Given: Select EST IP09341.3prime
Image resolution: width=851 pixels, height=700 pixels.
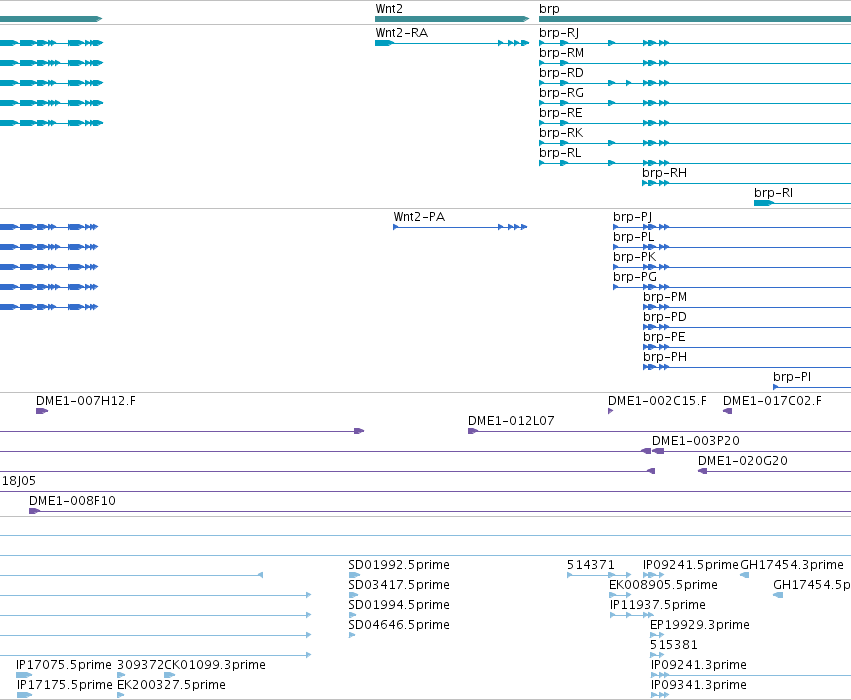Looking at the screenshot, I should point(698,685).
